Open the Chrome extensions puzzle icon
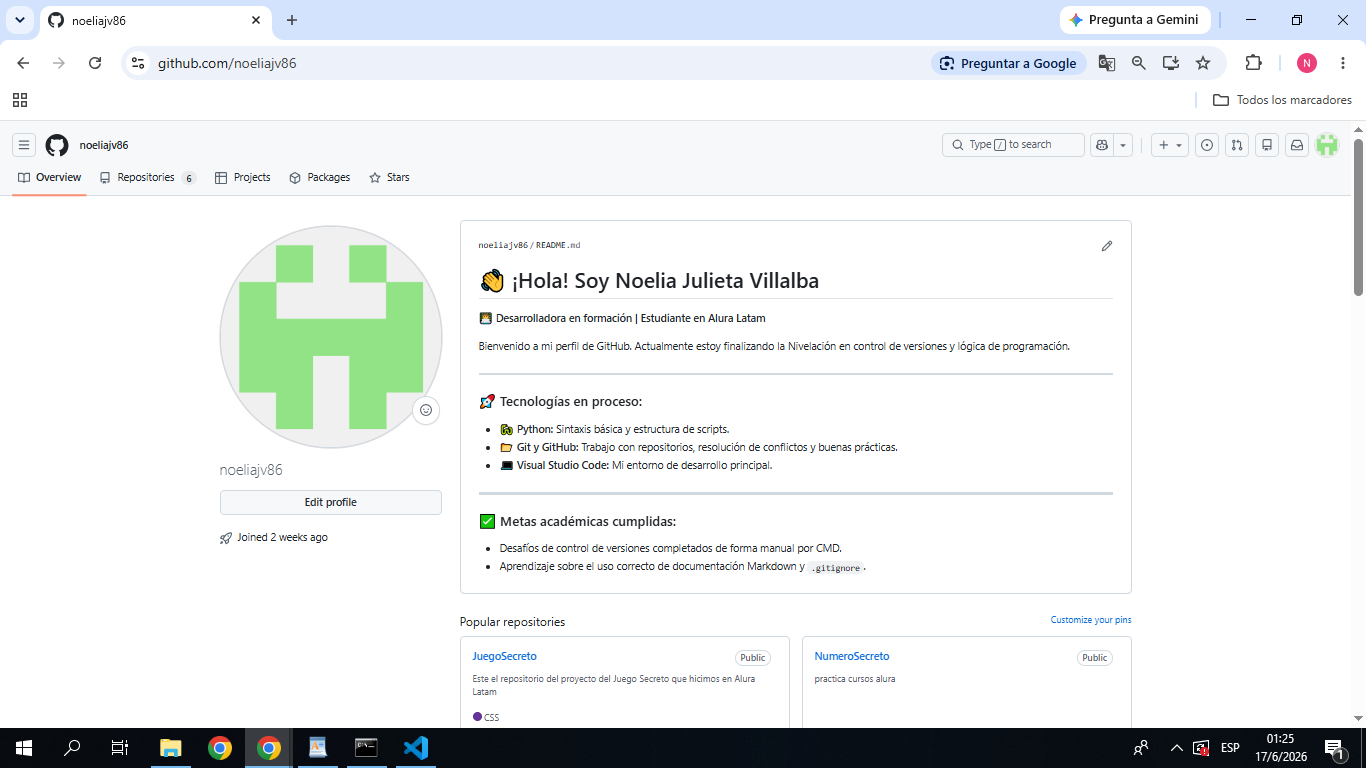The width and height of the screenshot is (1366, 768). click(1253, 63)
